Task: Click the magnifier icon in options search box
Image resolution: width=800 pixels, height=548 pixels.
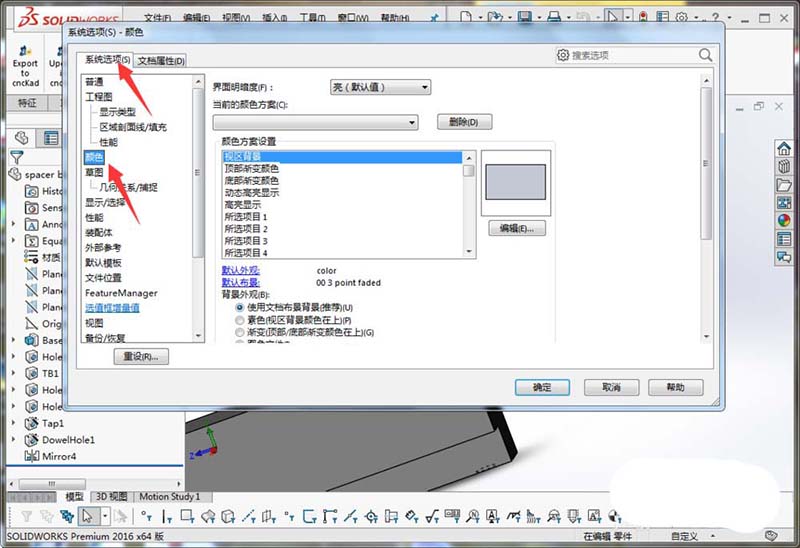Action: click(x=706, y=55)
